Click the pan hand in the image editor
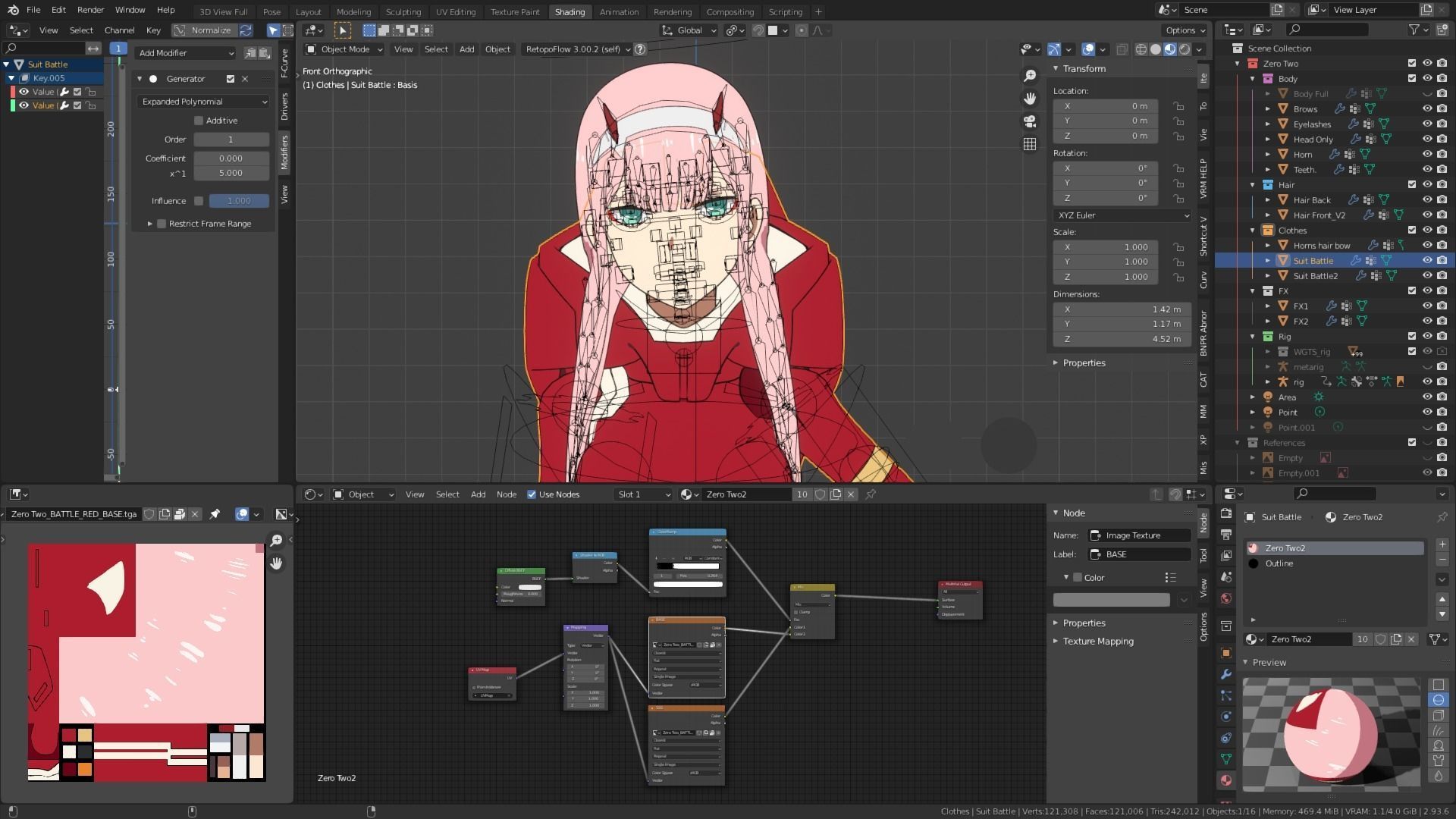The width and height of the screenshot is (1456, 819). coord(276,563)
